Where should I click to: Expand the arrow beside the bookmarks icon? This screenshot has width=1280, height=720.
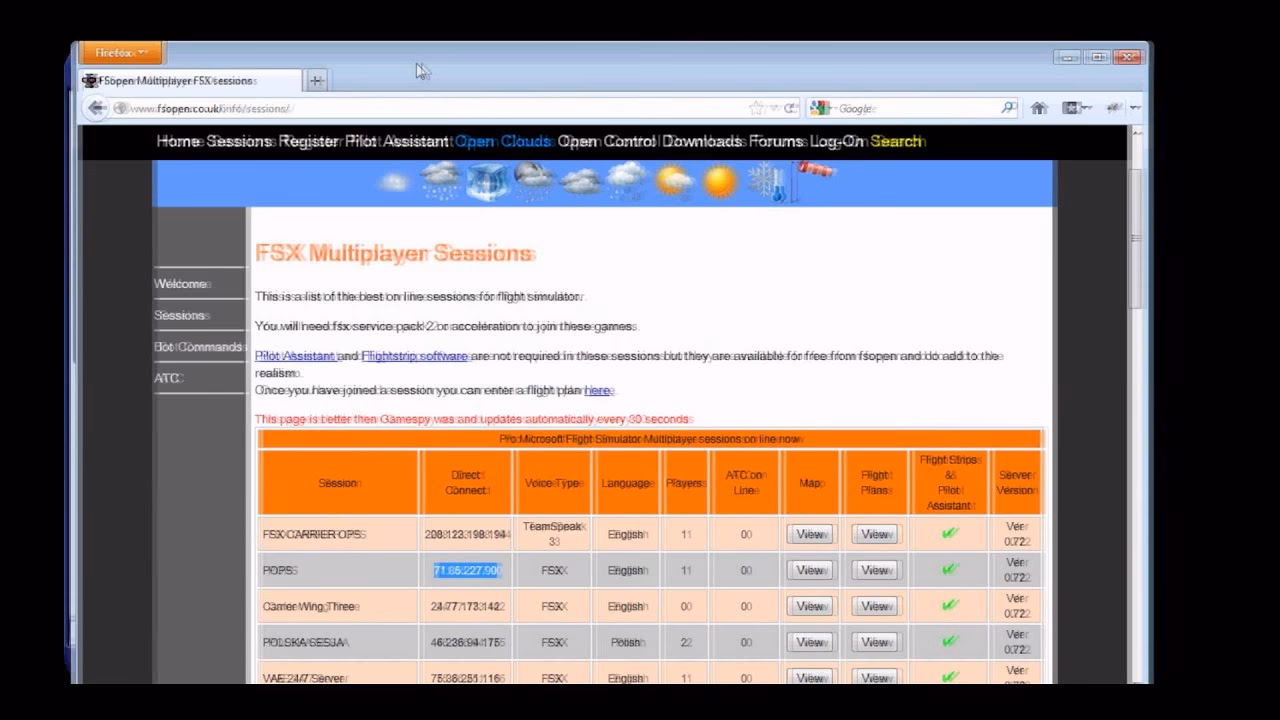1087,108
